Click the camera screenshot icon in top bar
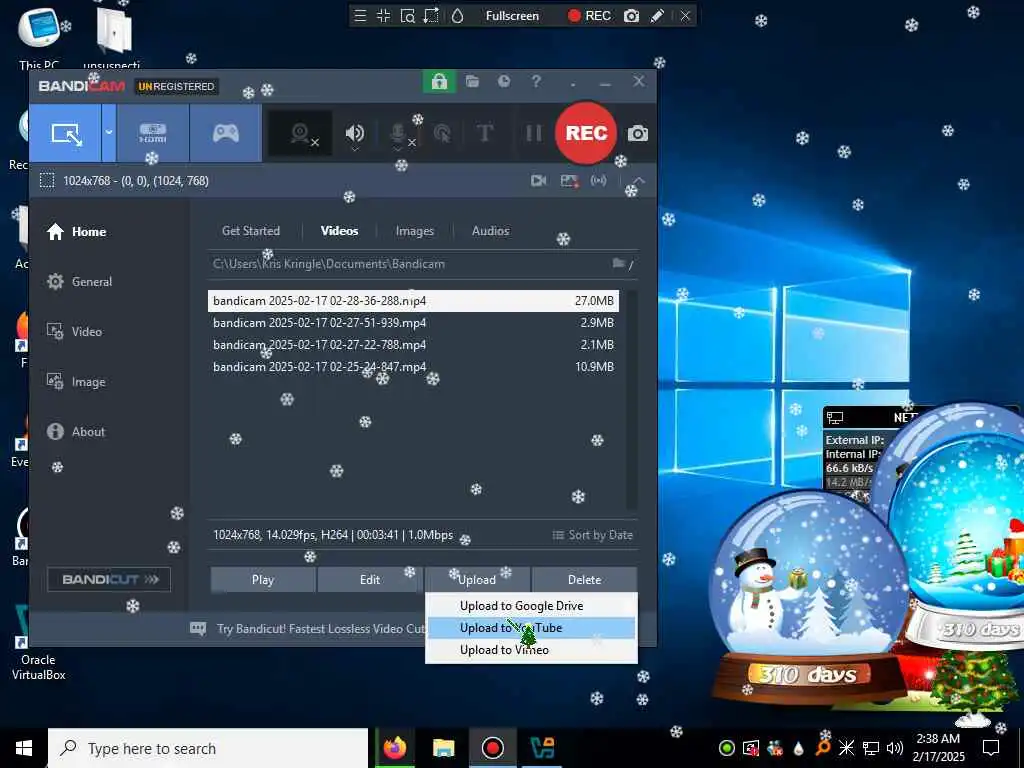Viewport: 1024px width, 768px height. click(x=631, y=16)
